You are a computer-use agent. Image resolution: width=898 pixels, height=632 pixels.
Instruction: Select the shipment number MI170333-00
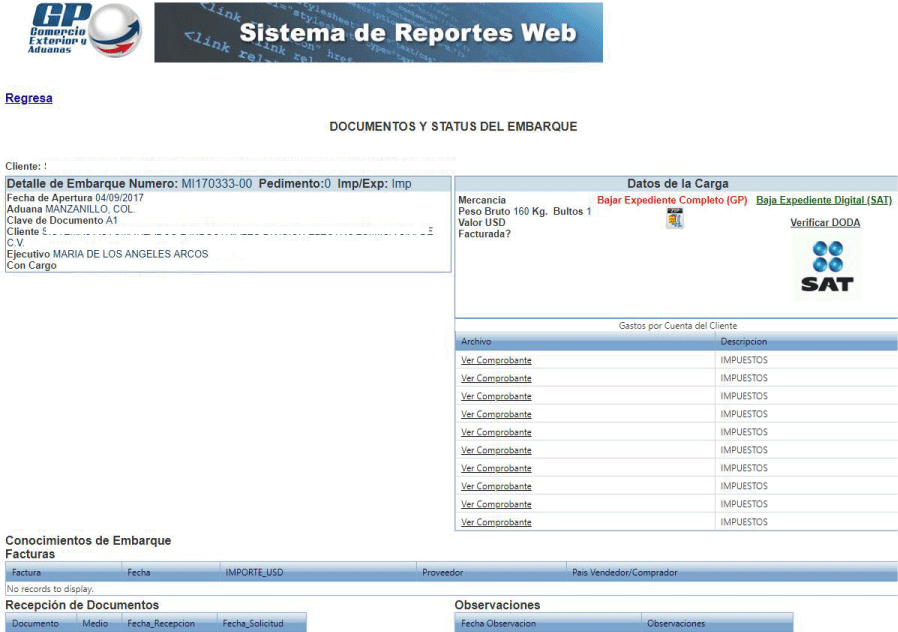click(x=216, y=184)
